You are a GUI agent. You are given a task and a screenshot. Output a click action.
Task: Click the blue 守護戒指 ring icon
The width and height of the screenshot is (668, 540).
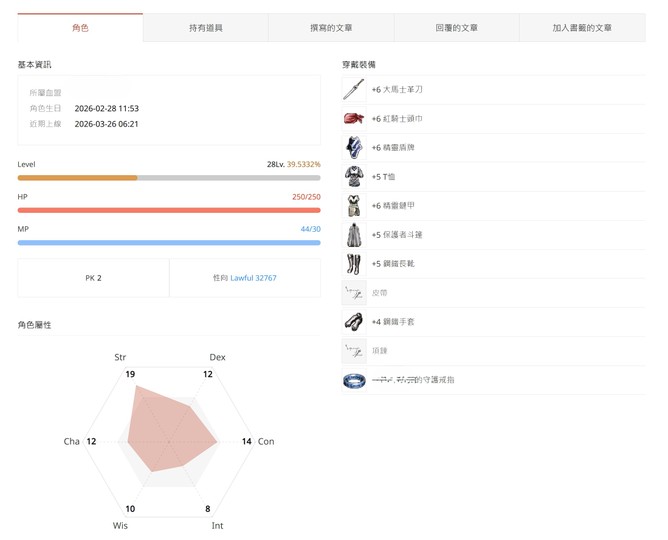353,381
